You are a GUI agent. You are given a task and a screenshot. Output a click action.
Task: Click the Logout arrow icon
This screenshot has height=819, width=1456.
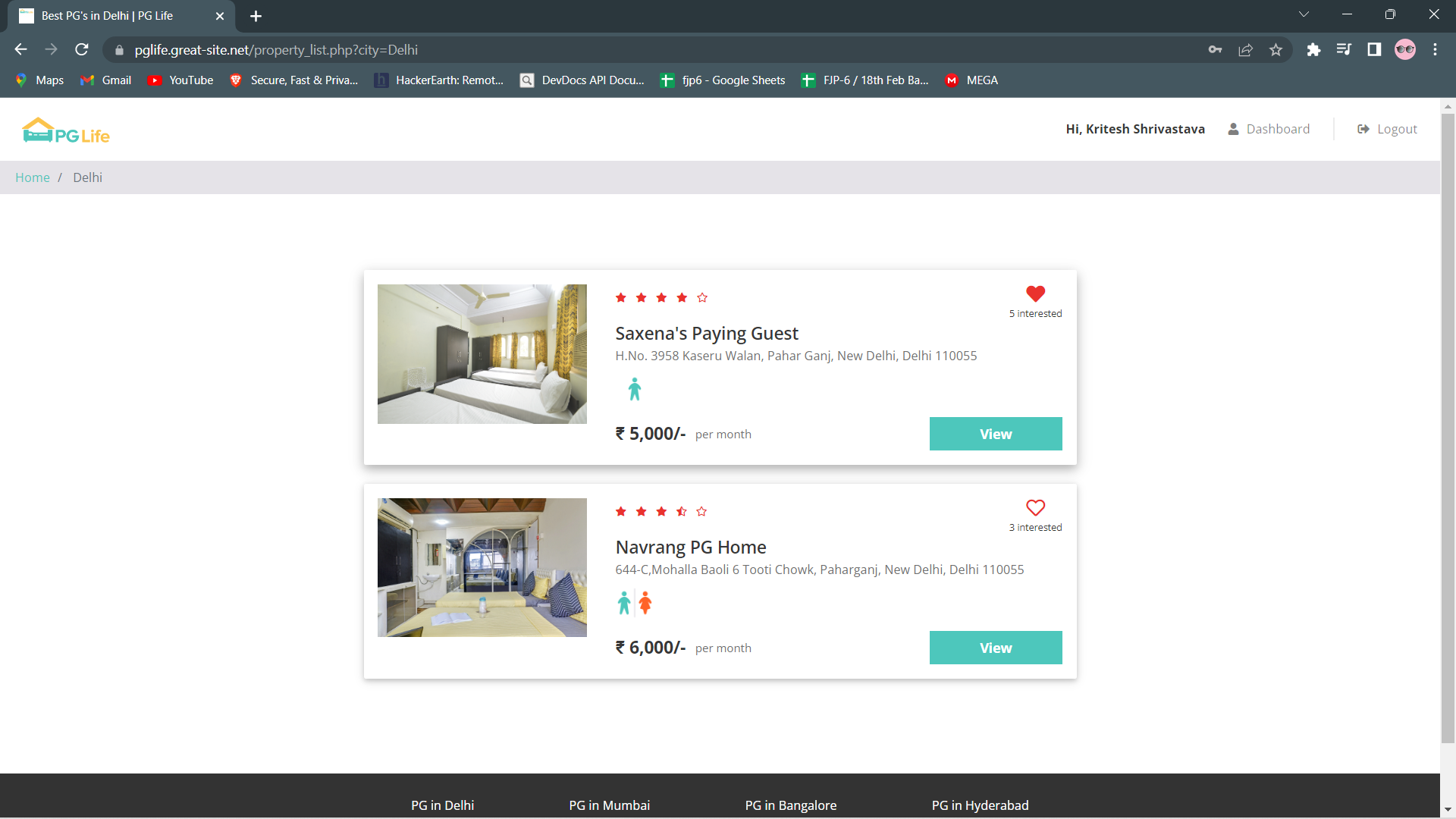(1363, 128)
